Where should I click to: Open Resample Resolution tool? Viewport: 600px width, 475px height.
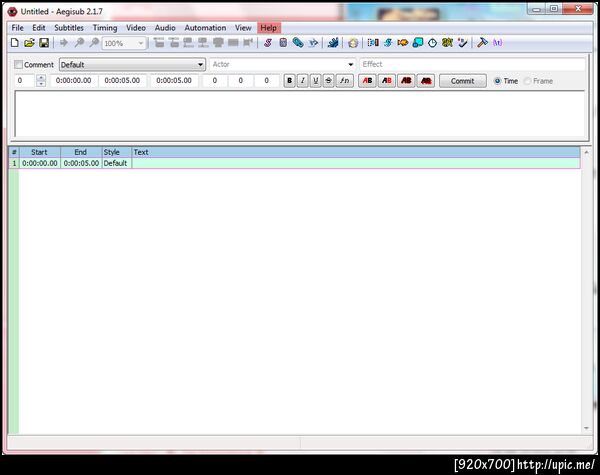[417, 43]
